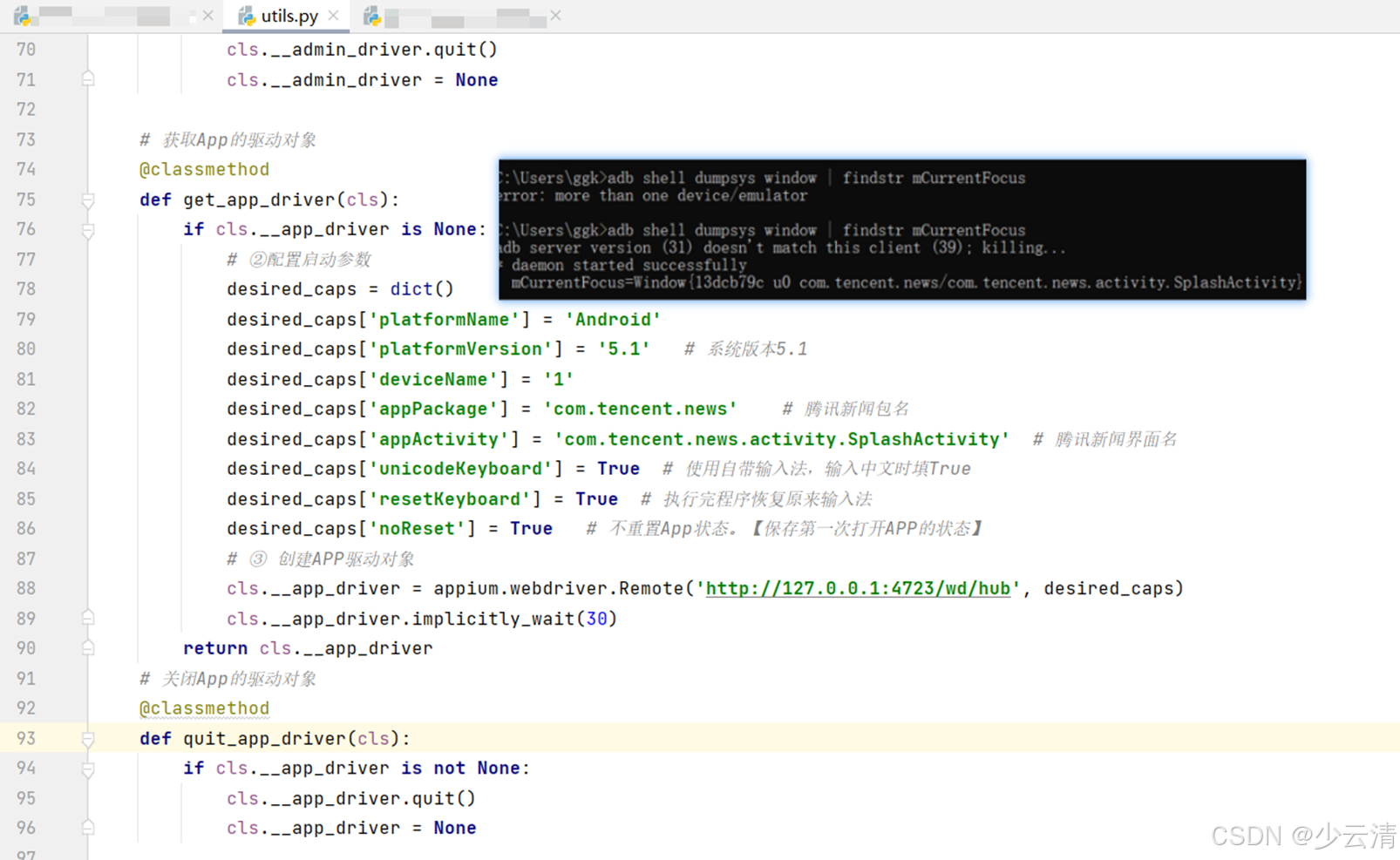
Task: Click the fold end marker on line 71
Action: click(88, 79)
